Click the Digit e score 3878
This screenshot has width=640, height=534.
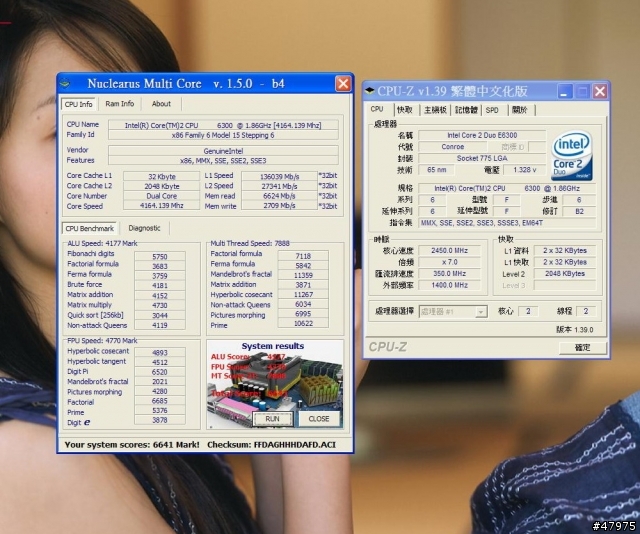pos(160,420)
